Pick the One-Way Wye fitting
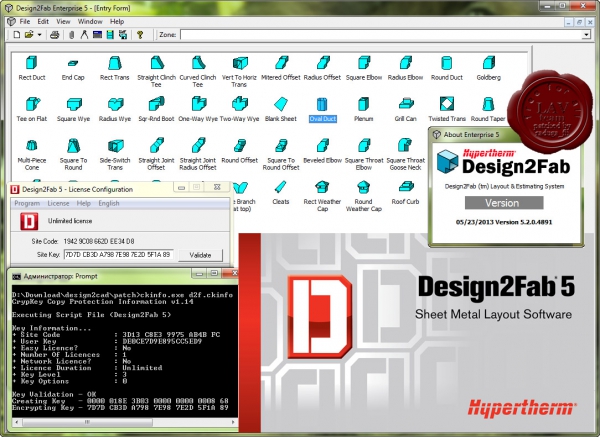Viewport: 600px width, 437px height. (198, 104)
